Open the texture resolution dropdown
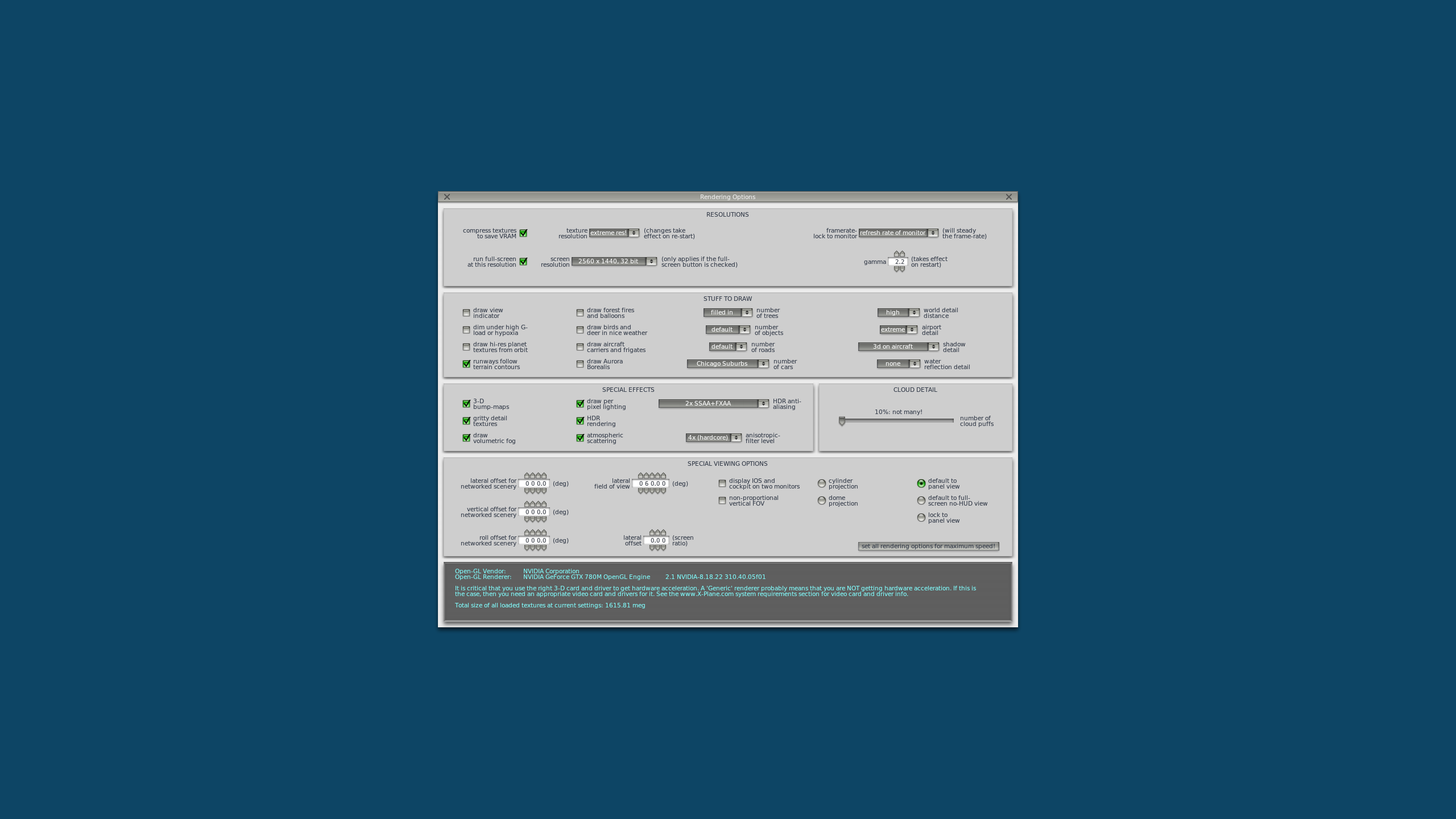Image resolution: width=1456 pixels, height=819 pixels. coord(614,233)
